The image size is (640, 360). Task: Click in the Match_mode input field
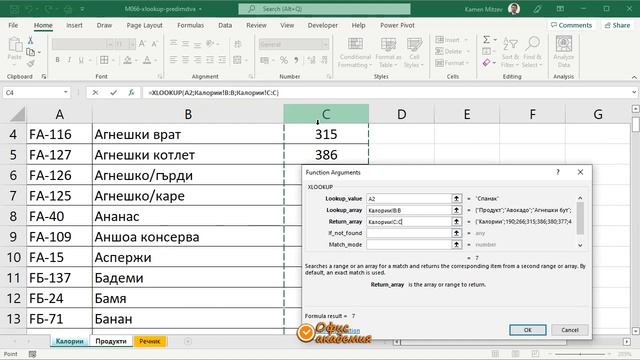[x=408, y=244]
